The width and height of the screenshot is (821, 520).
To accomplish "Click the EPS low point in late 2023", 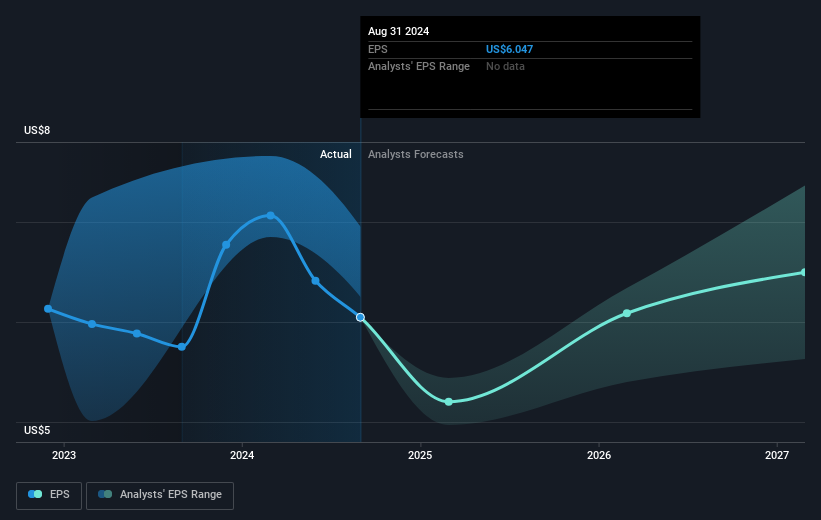I will pos(182,347).
